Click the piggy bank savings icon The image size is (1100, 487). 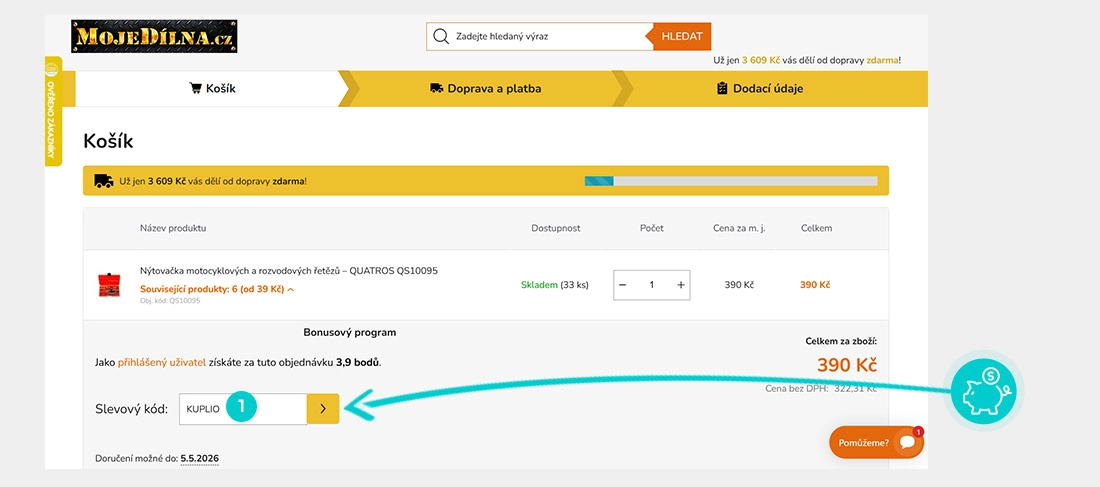984,392
